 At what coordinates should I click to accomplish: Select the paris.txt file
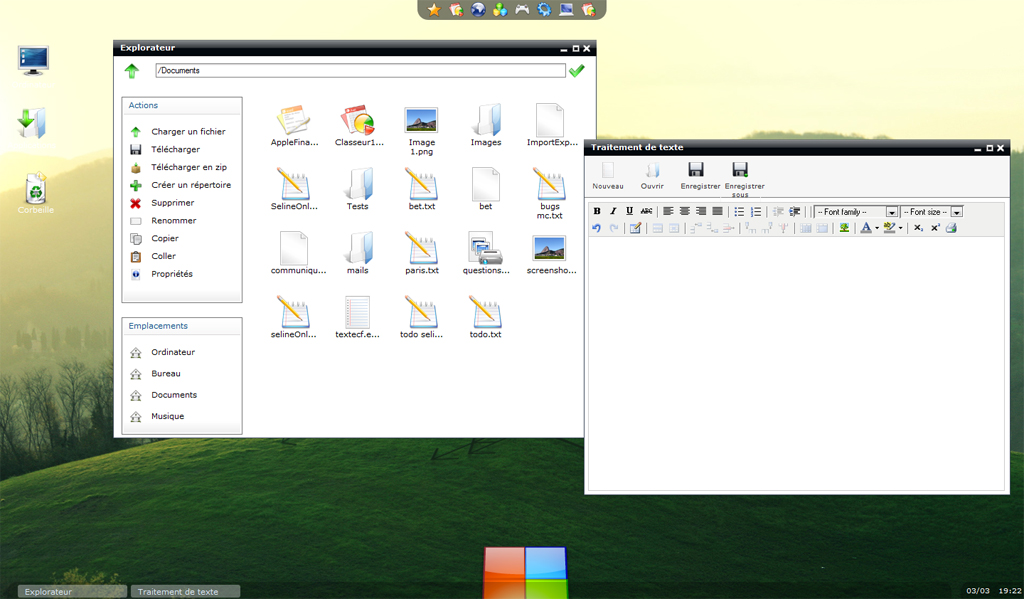421,253
